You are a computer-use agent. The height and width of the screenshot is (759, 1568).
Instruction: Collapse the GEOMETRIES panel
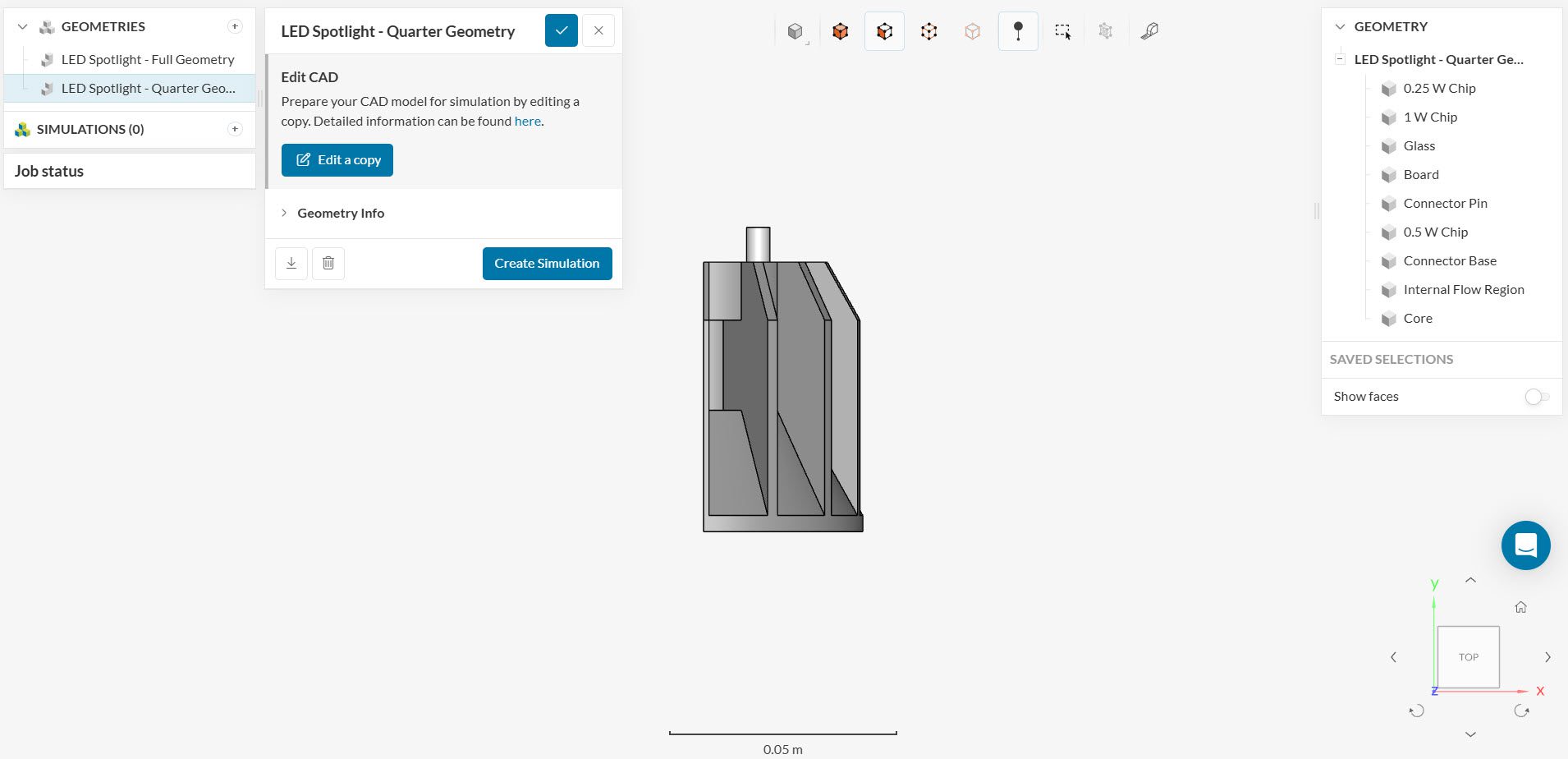point(24,26)
